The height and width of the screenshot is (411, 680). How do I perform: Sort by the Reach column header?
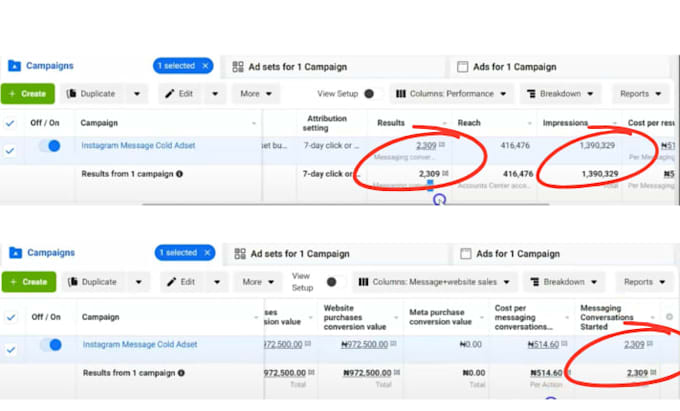[x=469, y=123]
